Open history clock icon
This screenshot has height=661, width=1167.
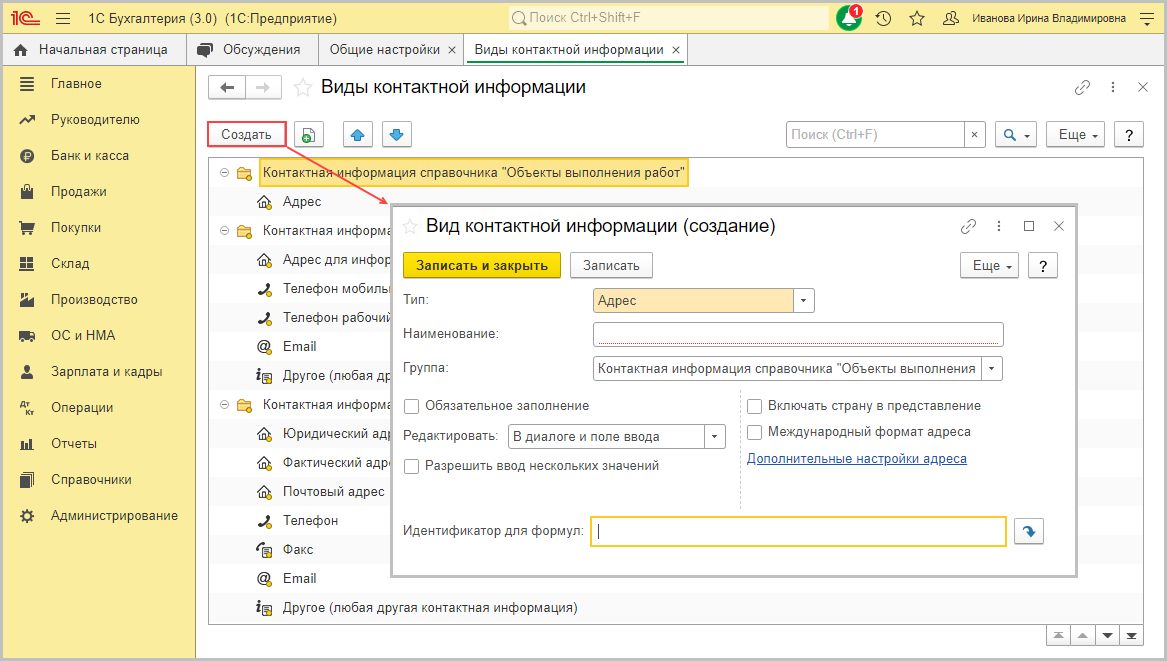coord(883,19)
